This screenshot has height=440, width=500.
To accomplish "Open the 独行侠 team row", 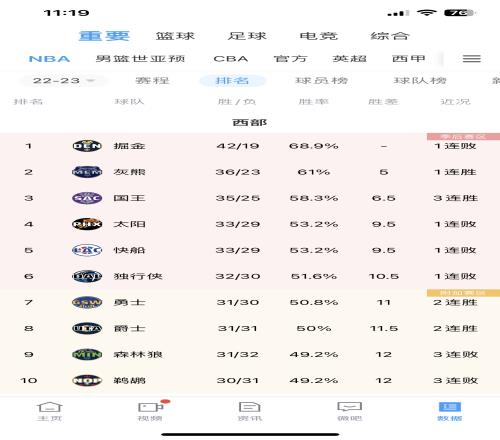I will pyautogui.click(x=250, y=276).
